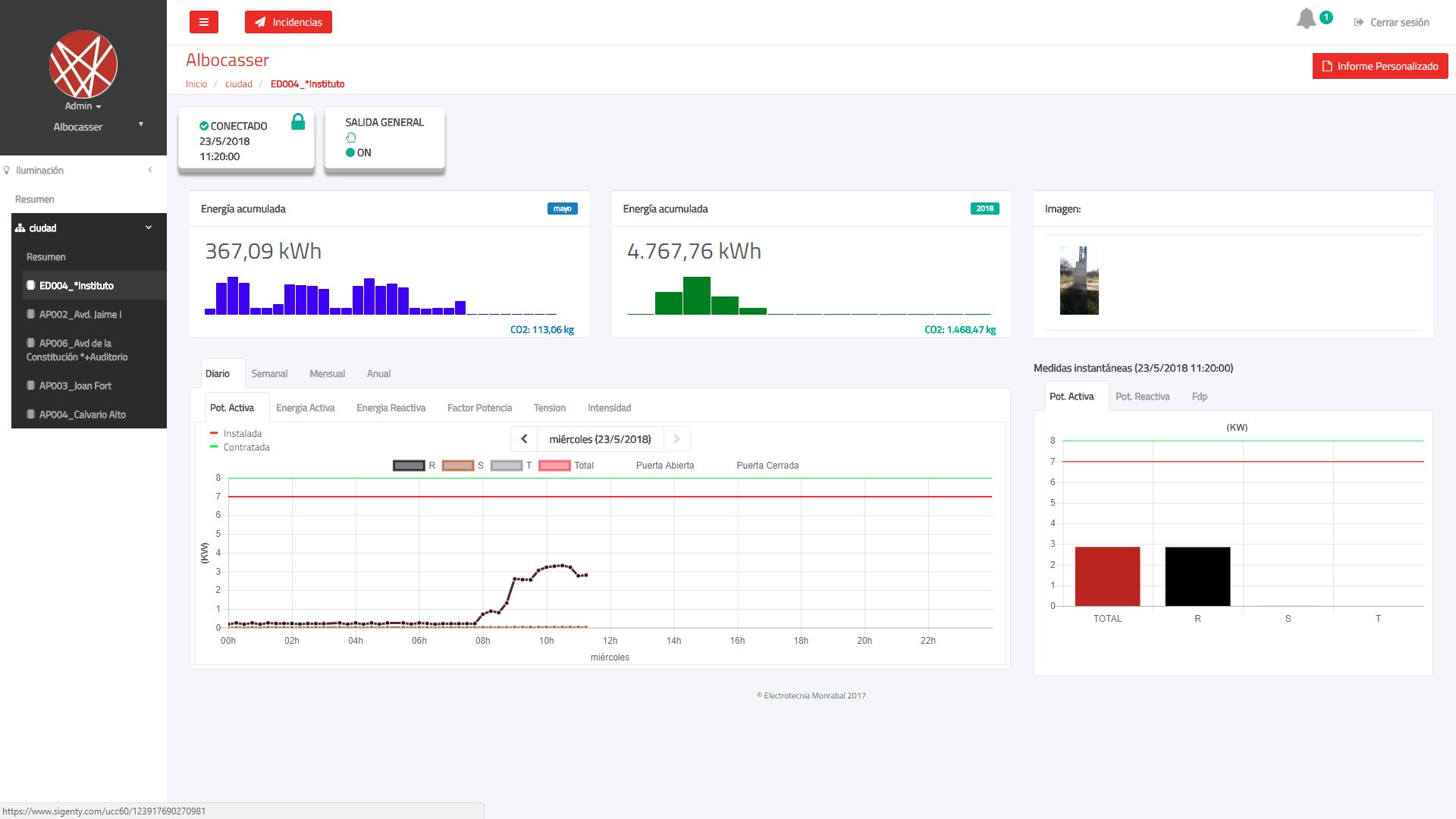The width and height of the screenshot is (1456, 819).
Task: Click the building icon beside ED004_*Instituto
Action: point(32,286)
